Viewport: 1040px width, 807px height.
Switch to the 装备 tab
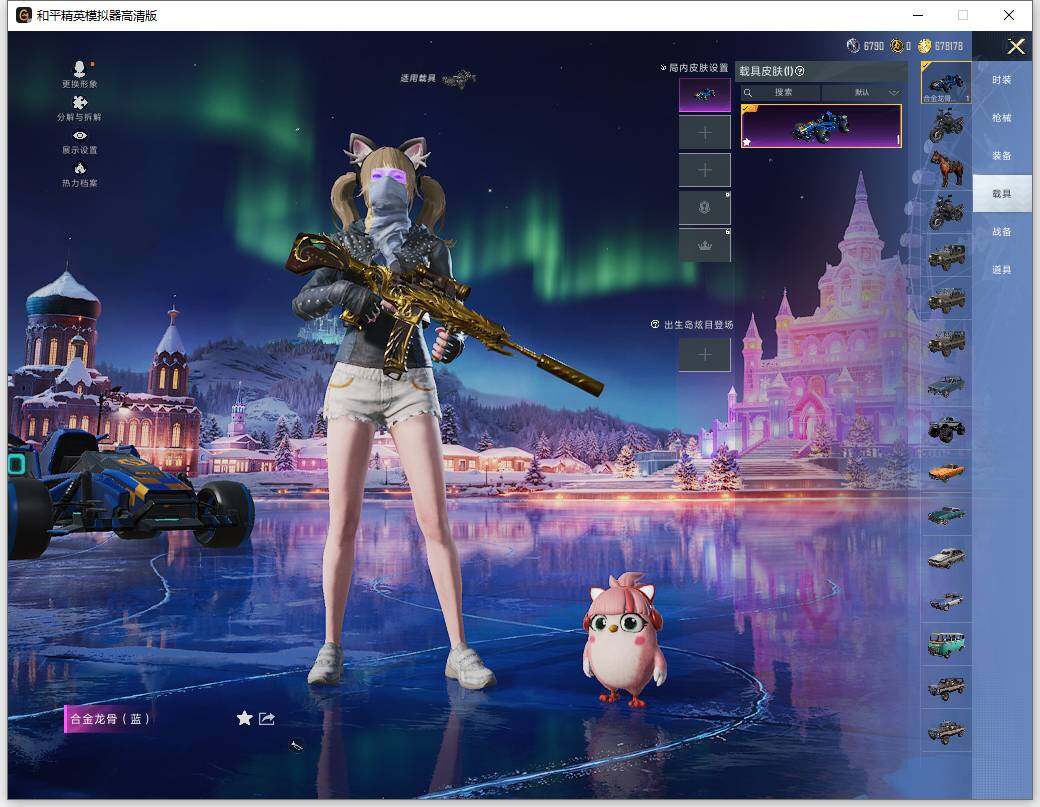click(x=1002, y=156)
